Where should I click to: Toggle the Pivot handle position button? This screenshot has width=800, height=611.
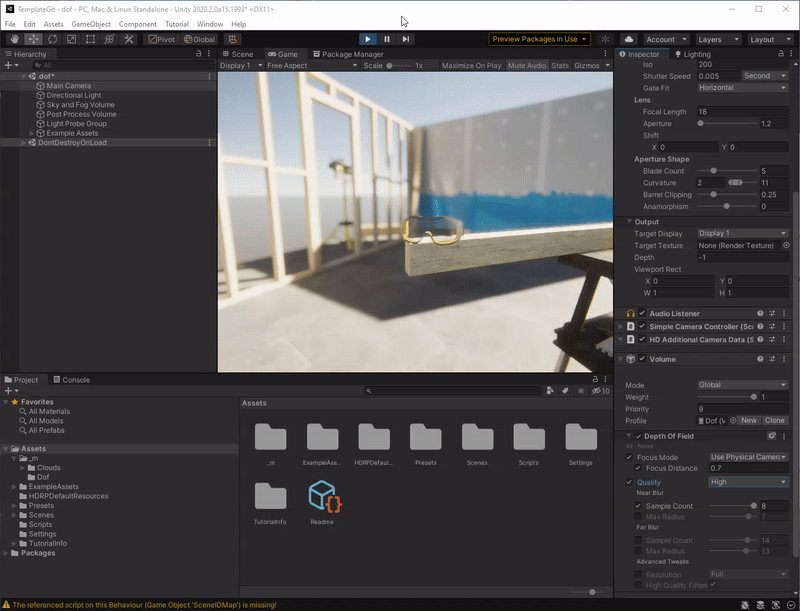coord(161,39)
